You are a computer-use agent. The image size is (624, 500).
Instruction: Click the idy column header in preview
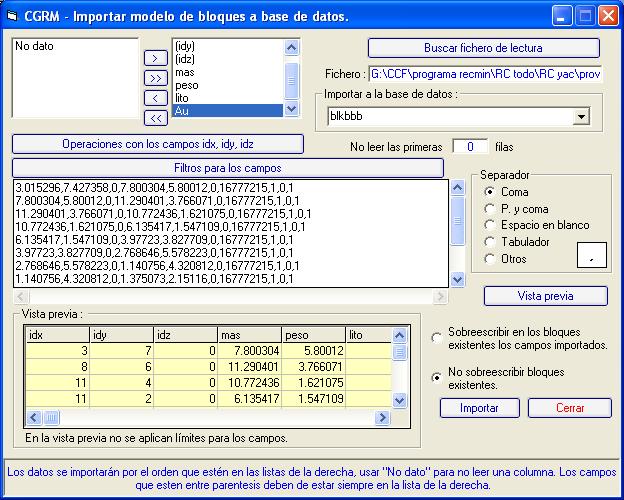click(122, 335)
